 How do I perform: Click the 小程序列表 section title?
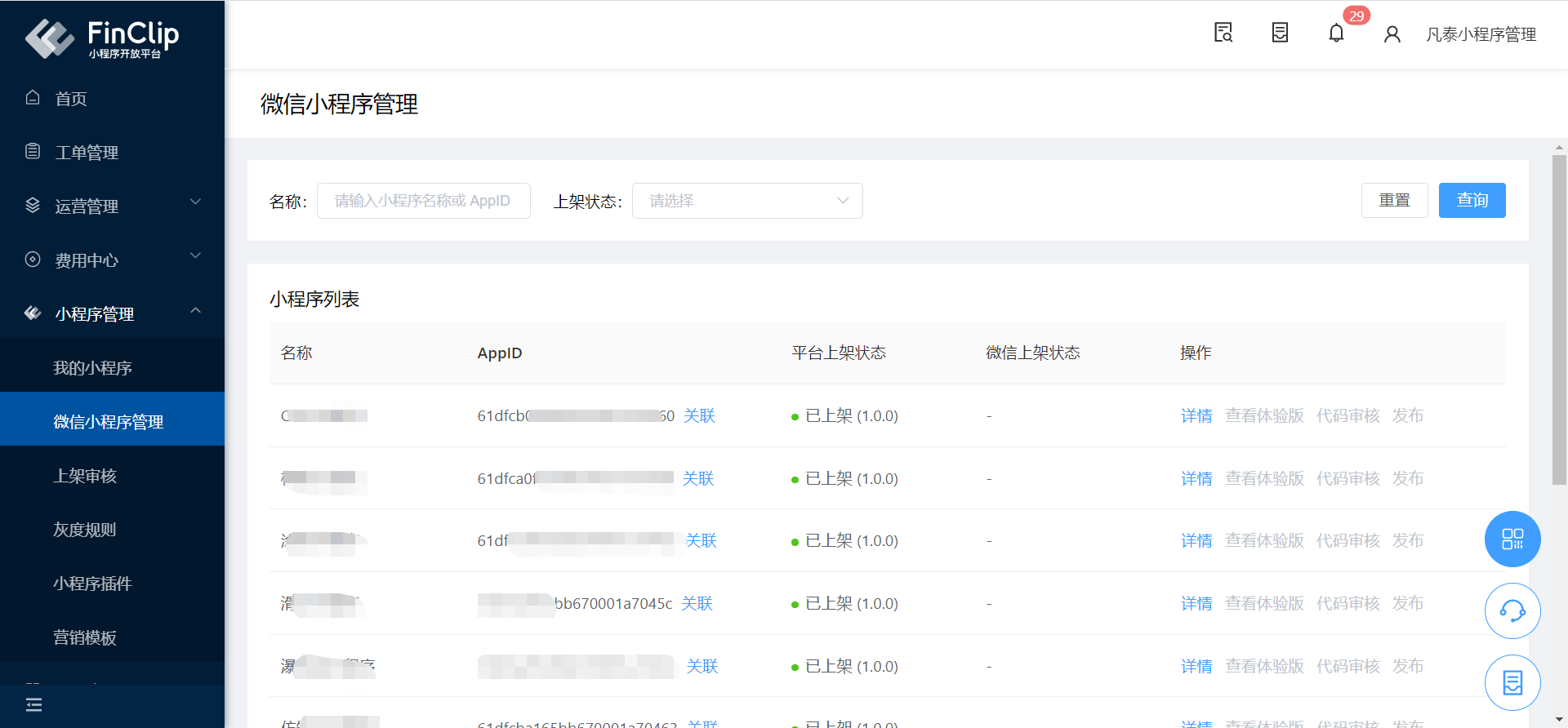point(314,300)
